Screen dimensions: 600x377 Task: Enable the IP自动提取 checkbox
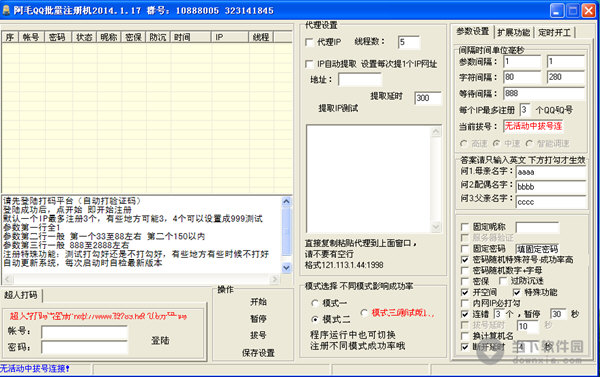309,64
